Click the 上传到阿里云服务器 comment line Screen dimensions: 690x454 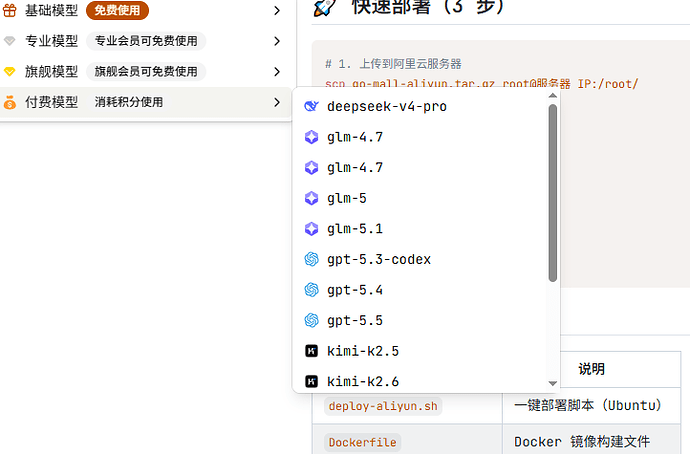393,64
